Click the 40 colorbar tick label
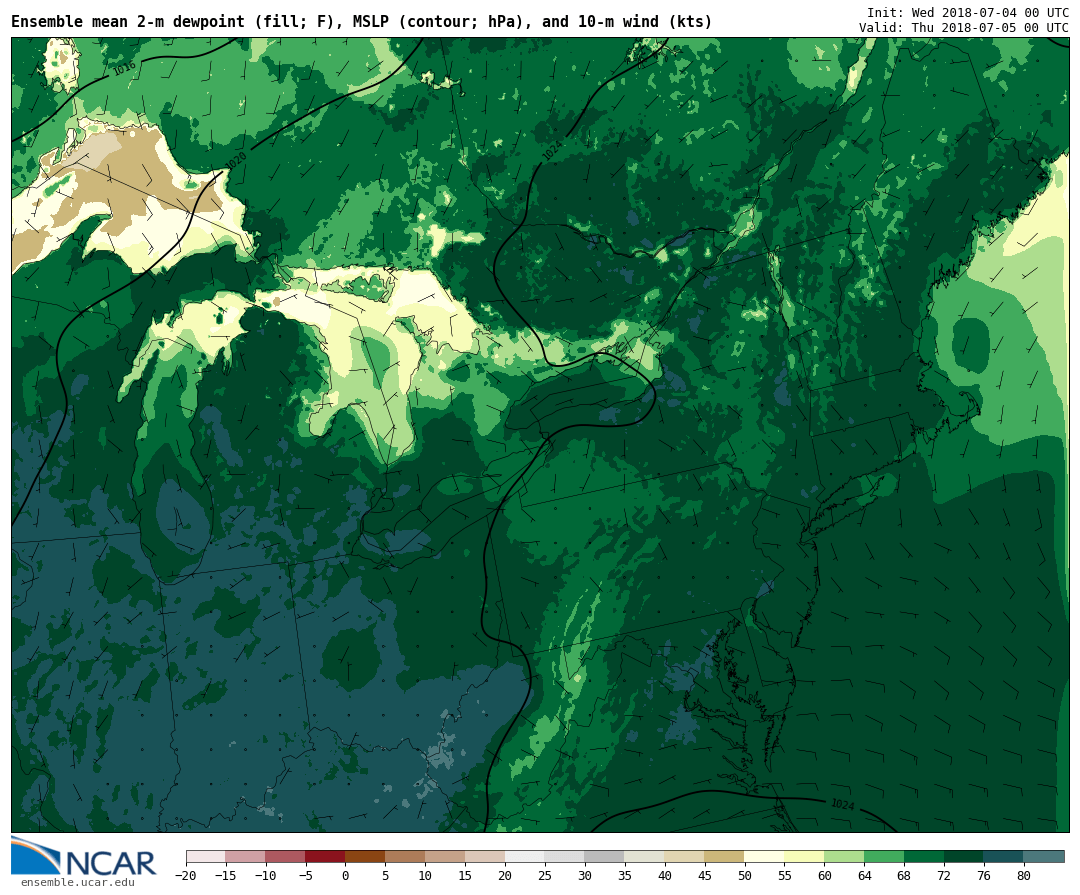The width and height of the screenshot is (1080, 895). 665,876
